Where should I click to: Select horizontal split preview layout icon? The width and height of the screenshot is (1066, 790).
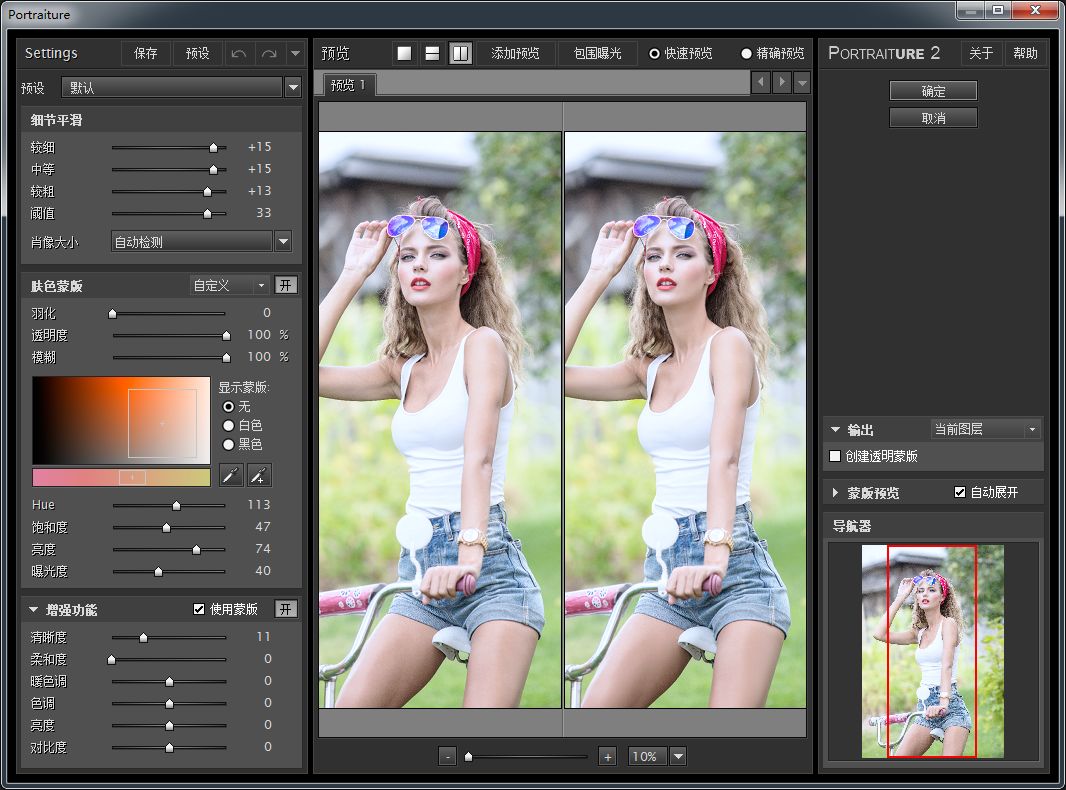pos(432,54)
